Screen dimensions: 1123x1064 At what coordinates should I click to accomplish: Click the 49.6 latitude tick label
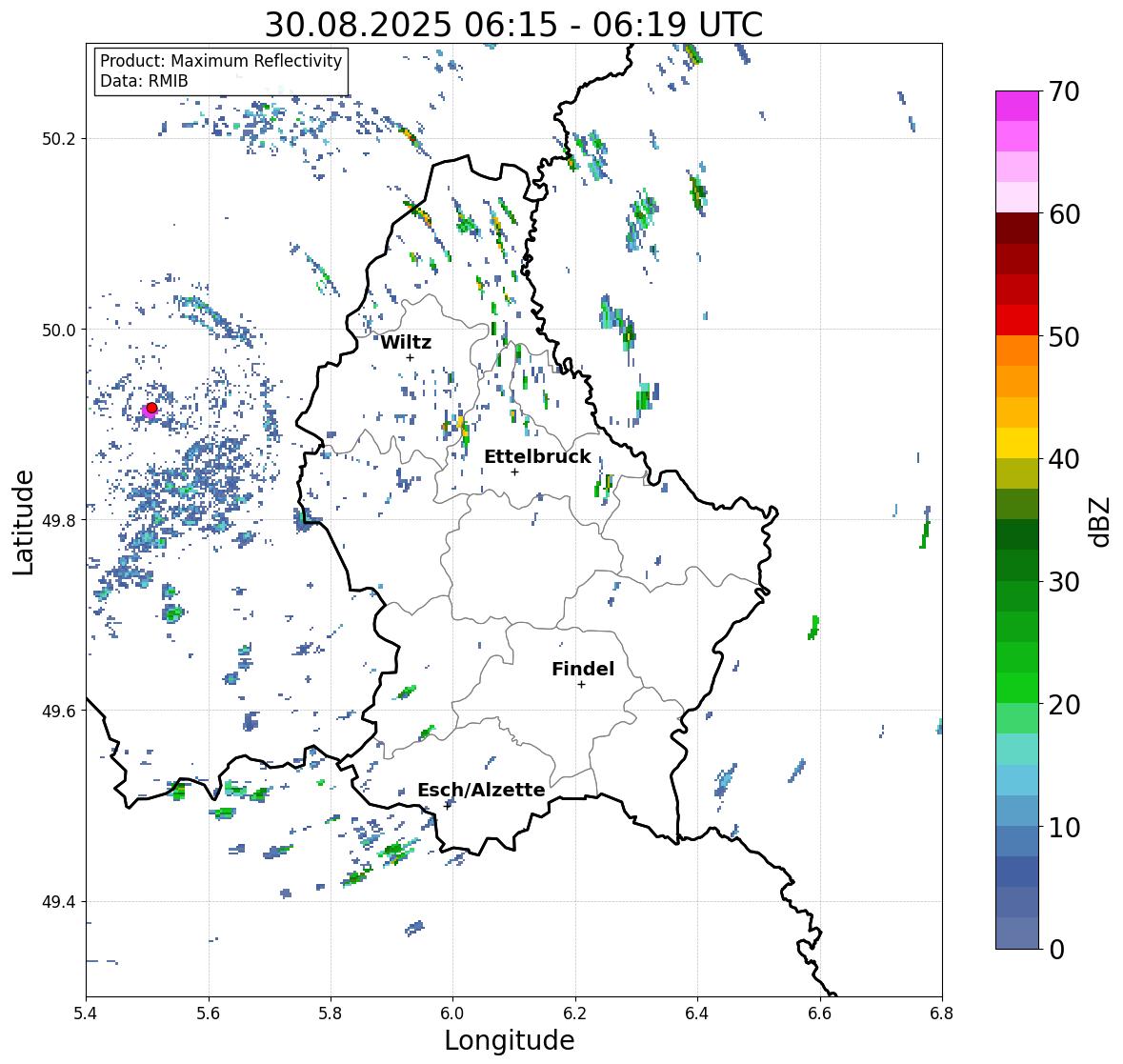[60, 711]
